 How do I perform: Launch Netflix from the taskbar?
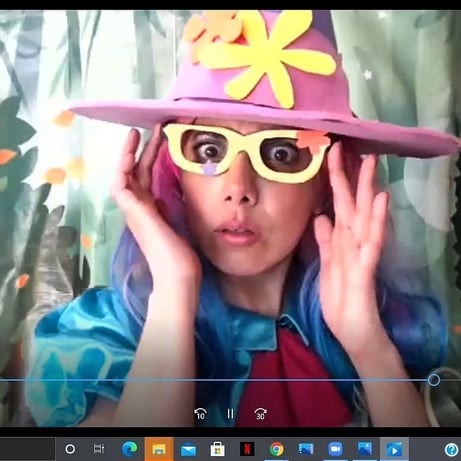click(x=247, y=449)
